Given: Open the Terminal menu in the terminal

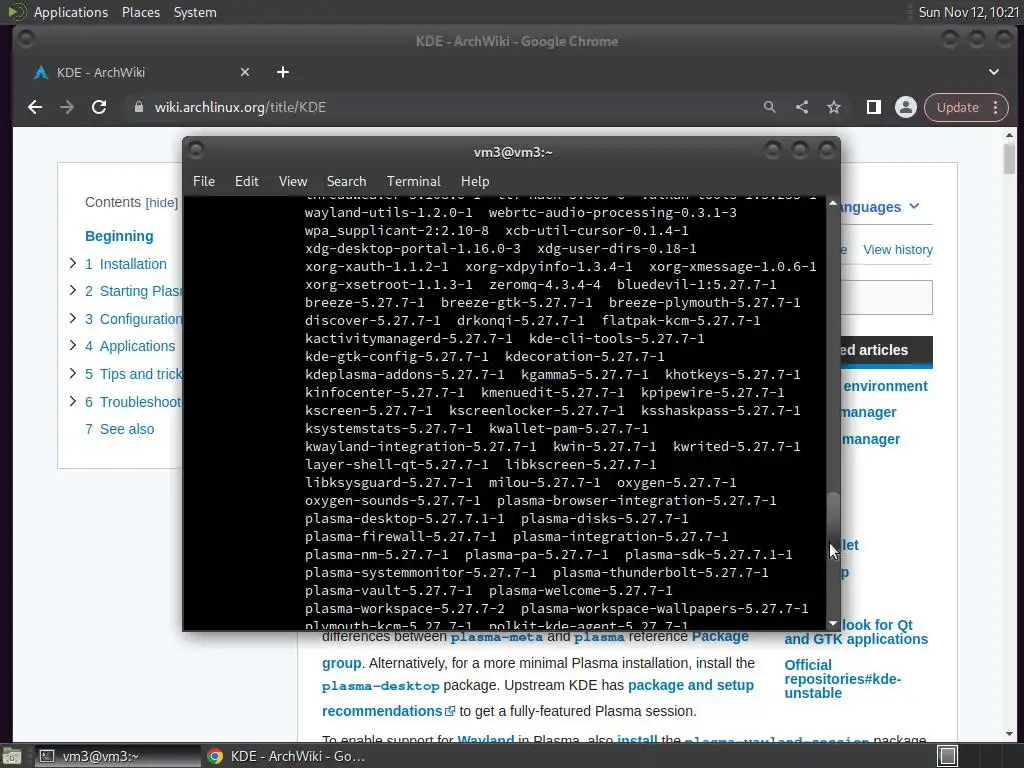Looking at the screenshot, I should 413,181.
